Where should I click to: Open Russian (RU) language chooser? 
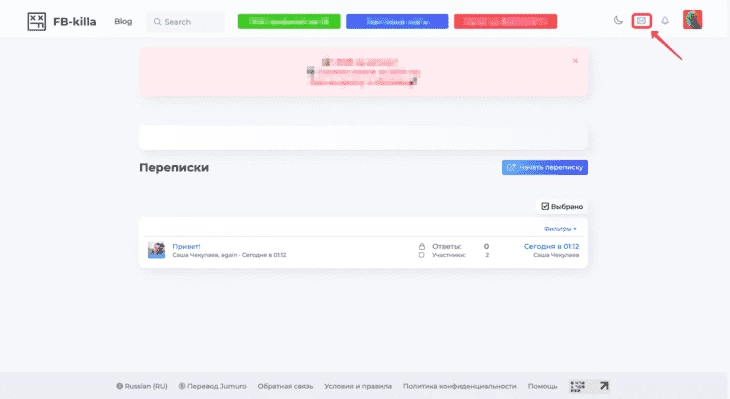[142, 386]
